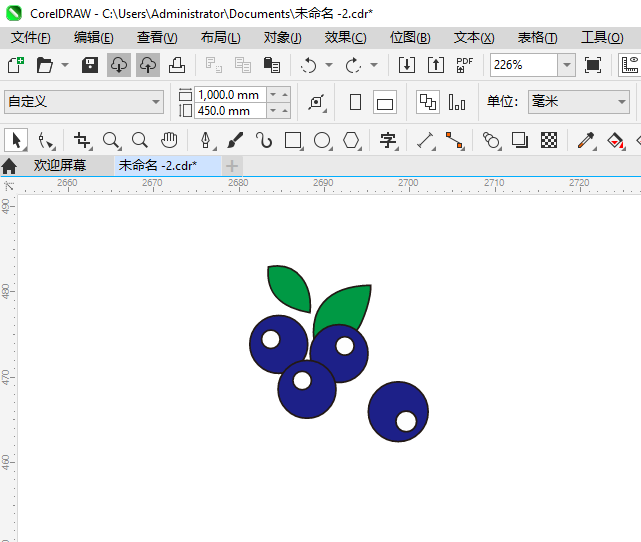Select portrait page orientation

(x=356, y=102)
